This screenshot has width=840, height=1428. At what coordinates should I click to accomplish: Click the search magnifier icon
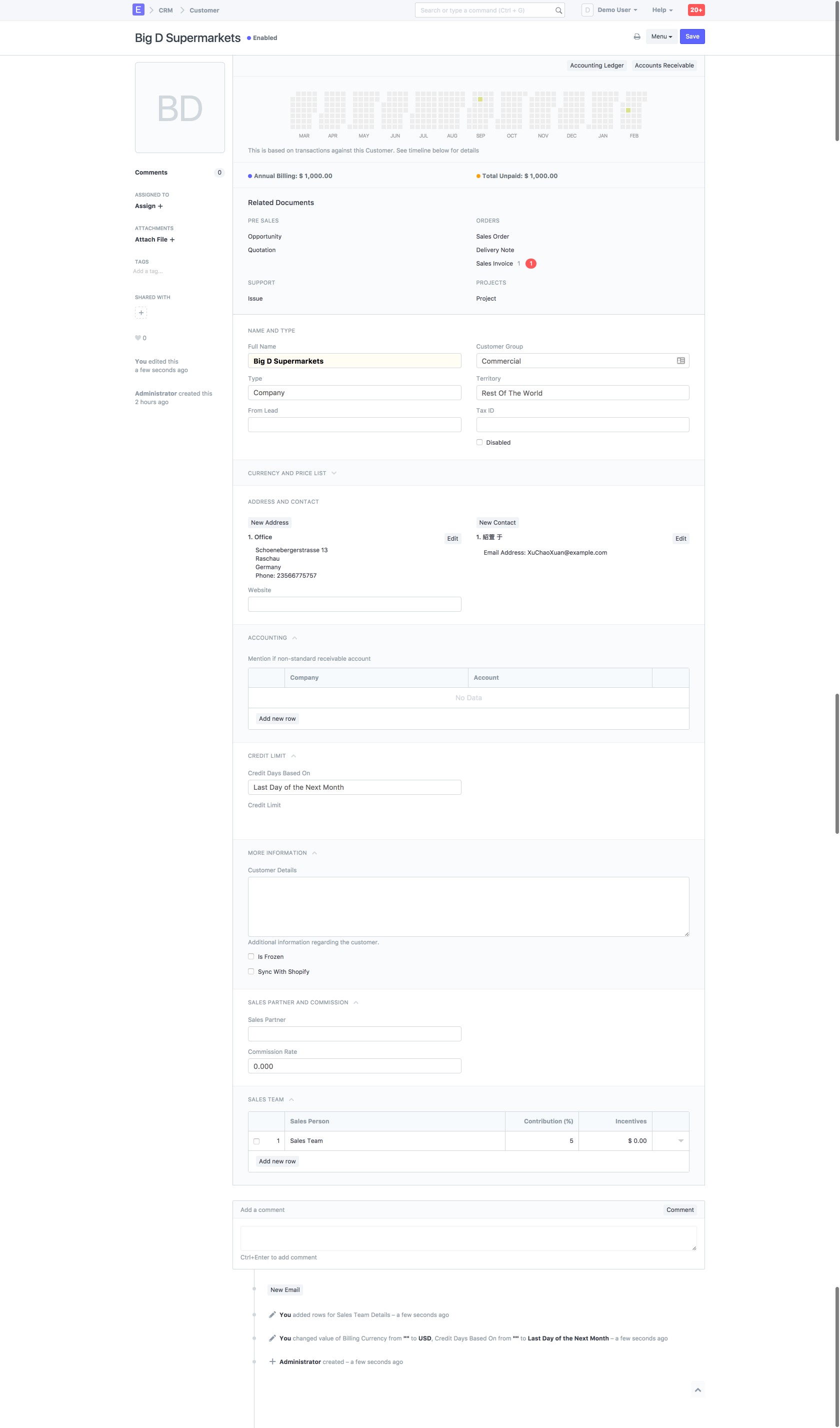coord(558,10)
